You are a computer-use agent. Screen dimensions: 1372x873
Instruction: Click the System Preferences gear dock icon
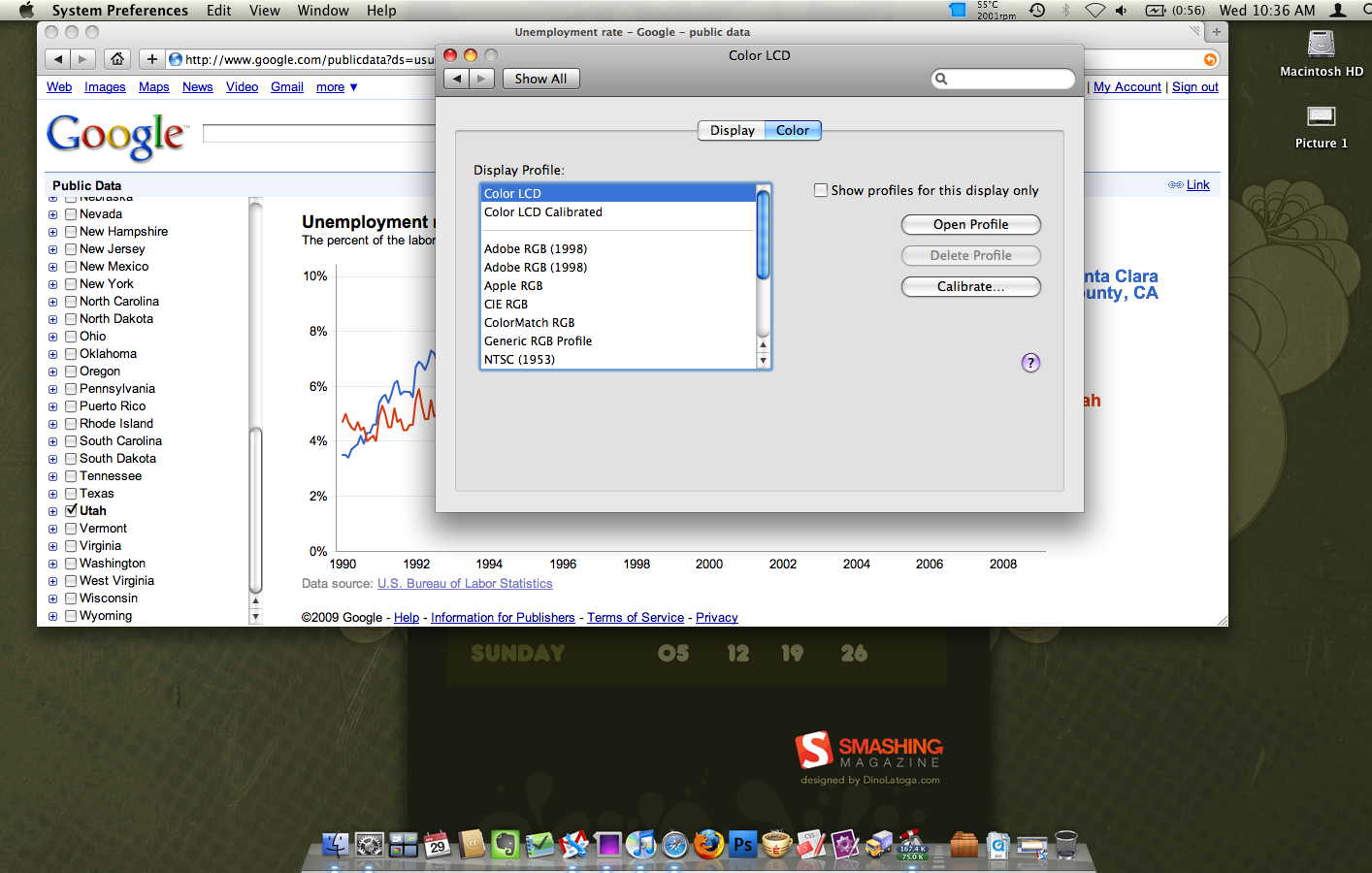click(370, 845)
